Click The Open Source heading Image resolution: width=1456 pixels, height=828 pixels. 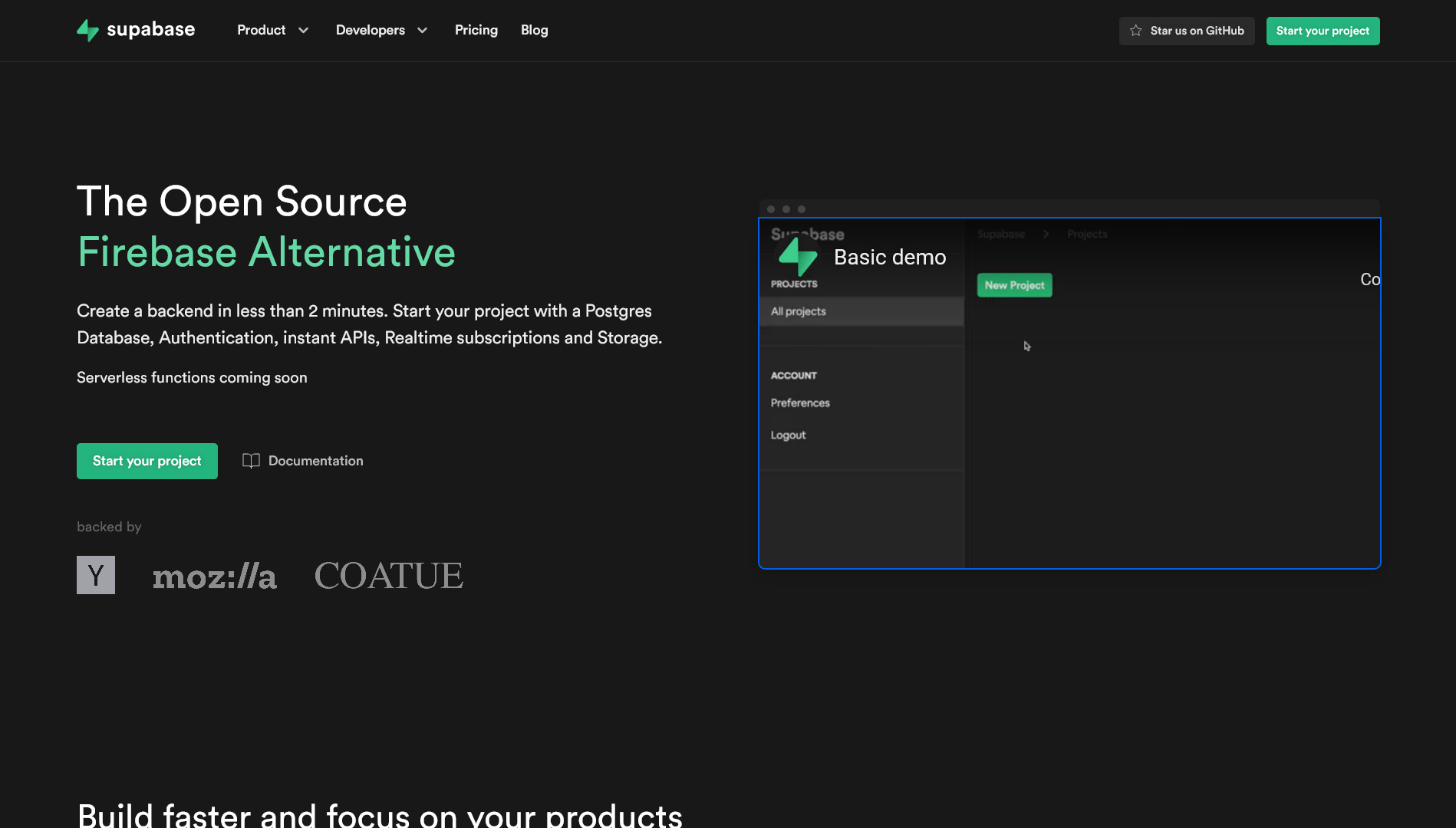pos(242,202)
